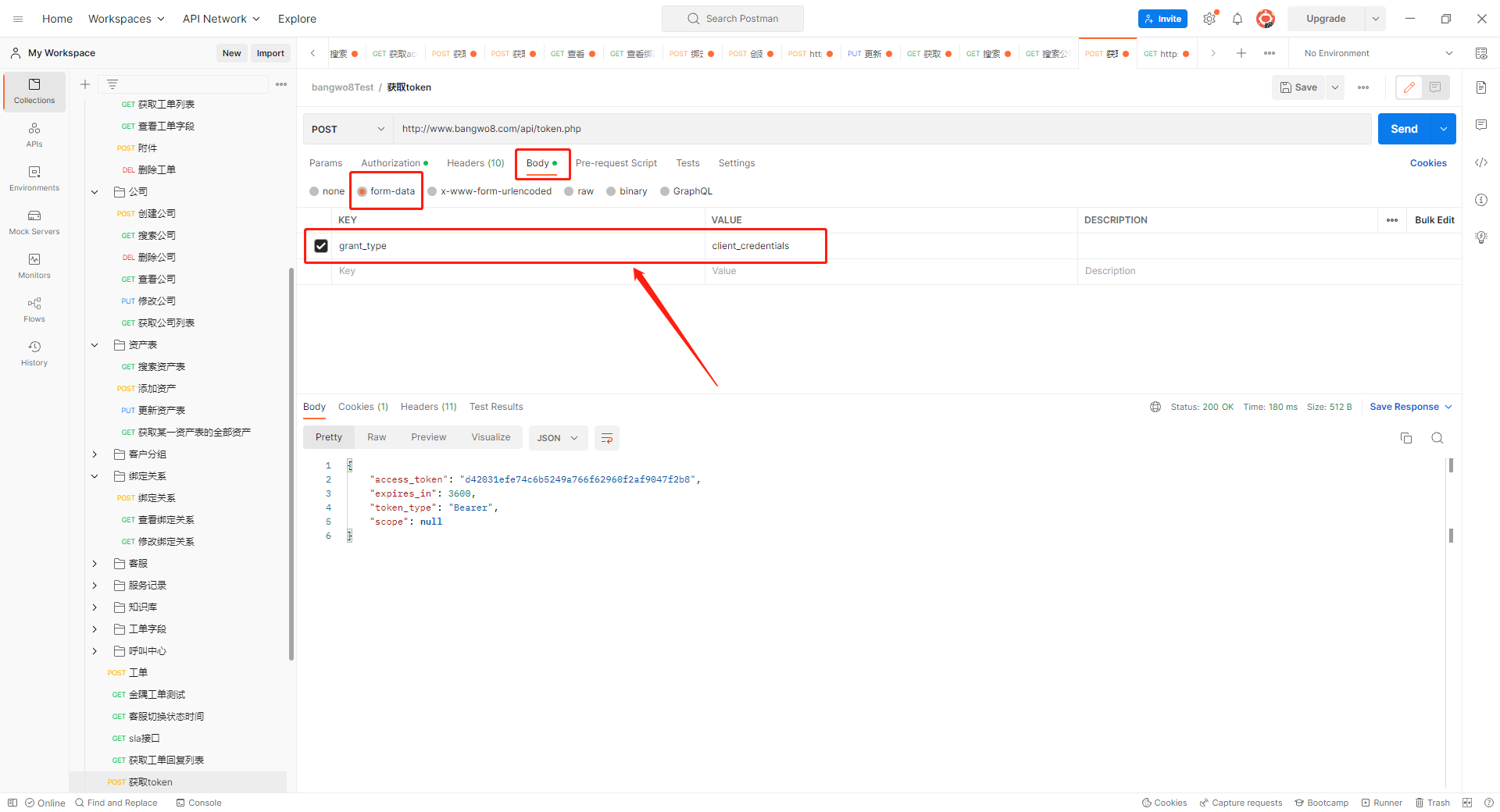Image resolution: width=1500 pixels, height=812 pixels.
Task: Open the Mock Servers panel
Action: point(34,222)
